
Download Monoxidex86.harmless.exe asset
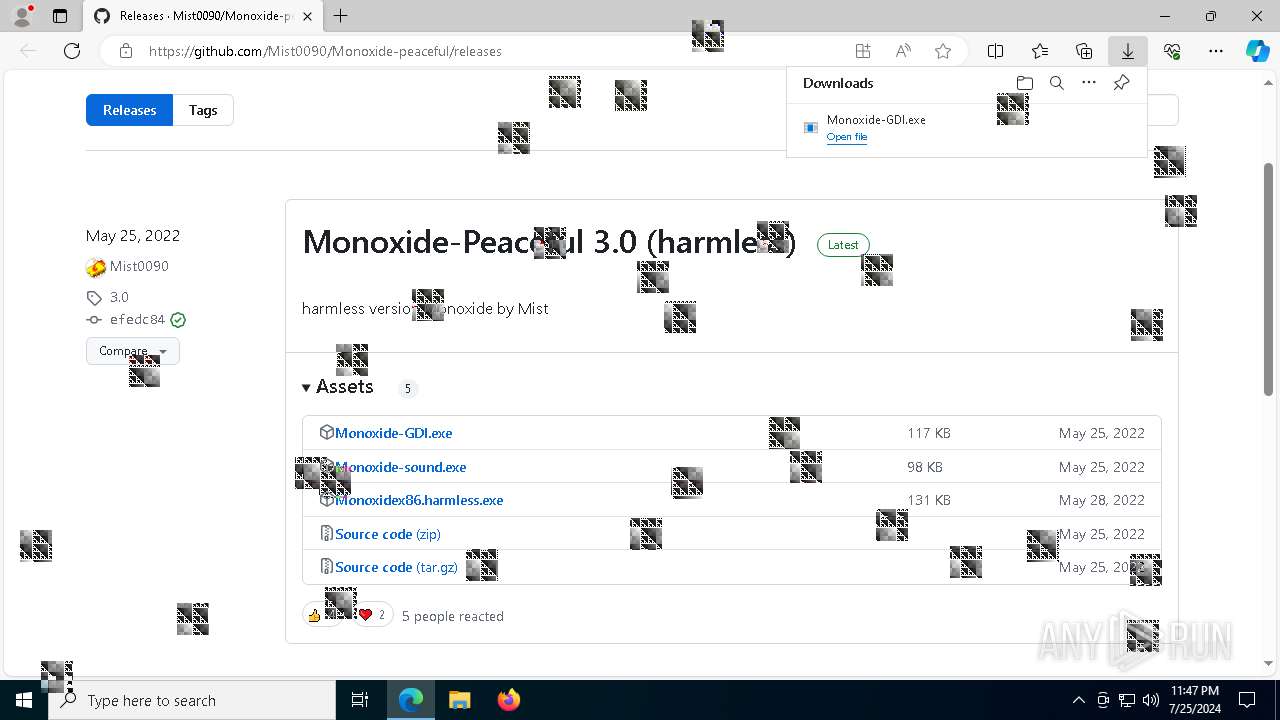[x=419, y=500]
